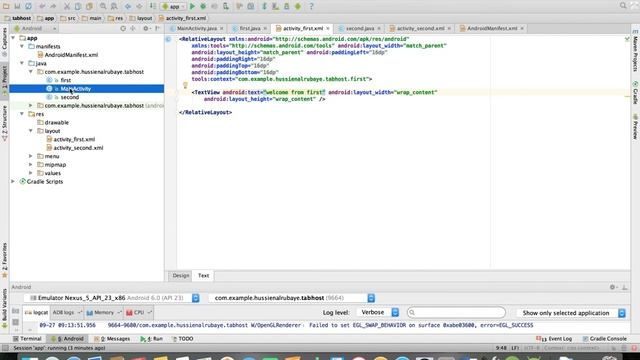Click the Make Project icon
The height and width of the screenshot is (360, 640).
point(153,6)
